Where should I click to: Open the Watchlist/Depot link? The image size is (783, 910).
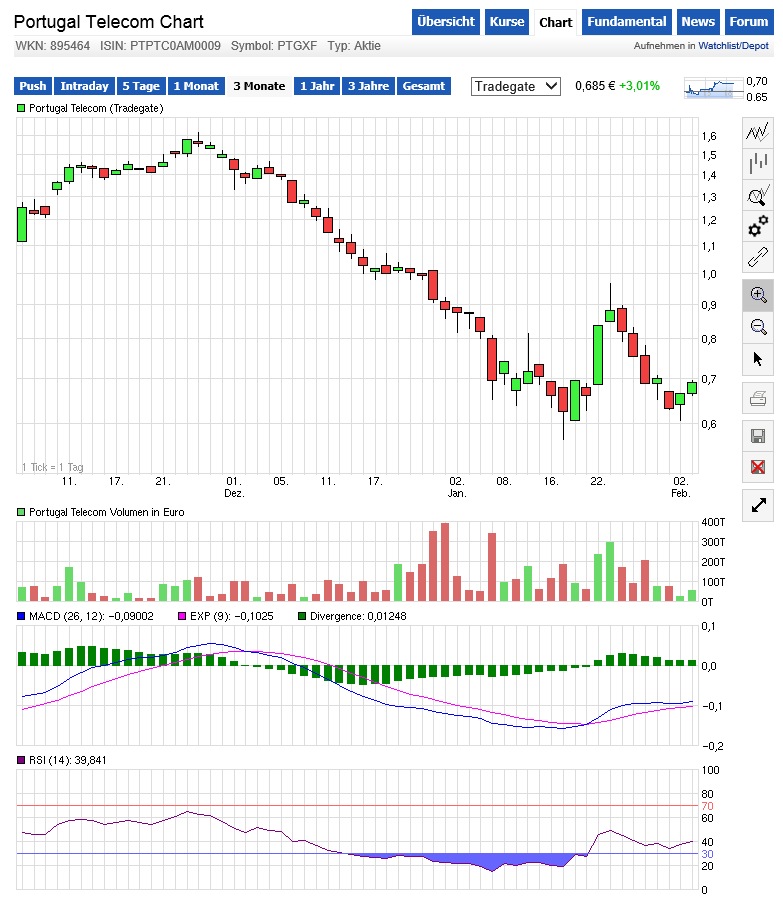(x=733, y=46)
